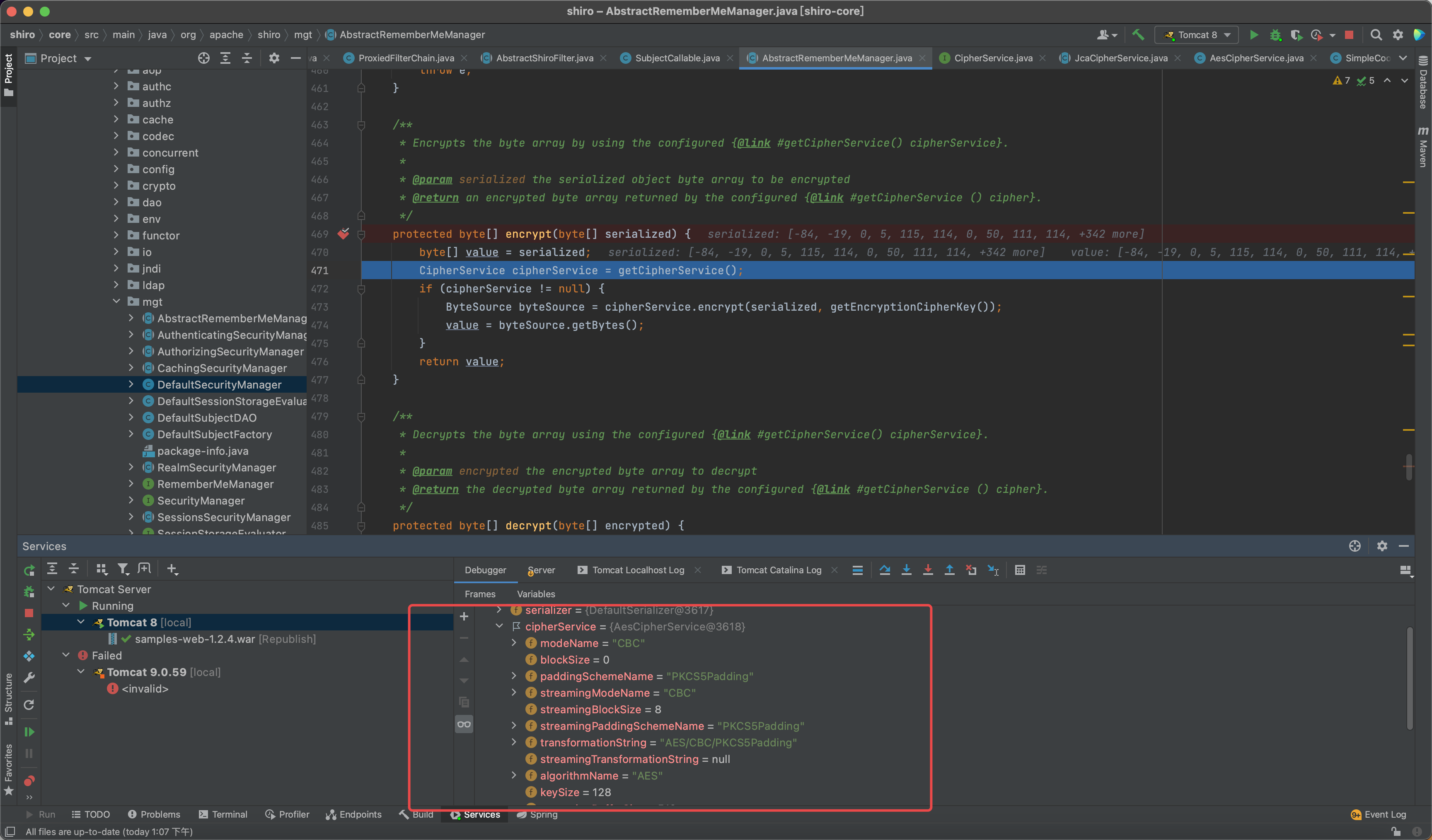Switch to AesCipherService.java editor tab
1432x840 pixels.
[x=1255, y=58]
